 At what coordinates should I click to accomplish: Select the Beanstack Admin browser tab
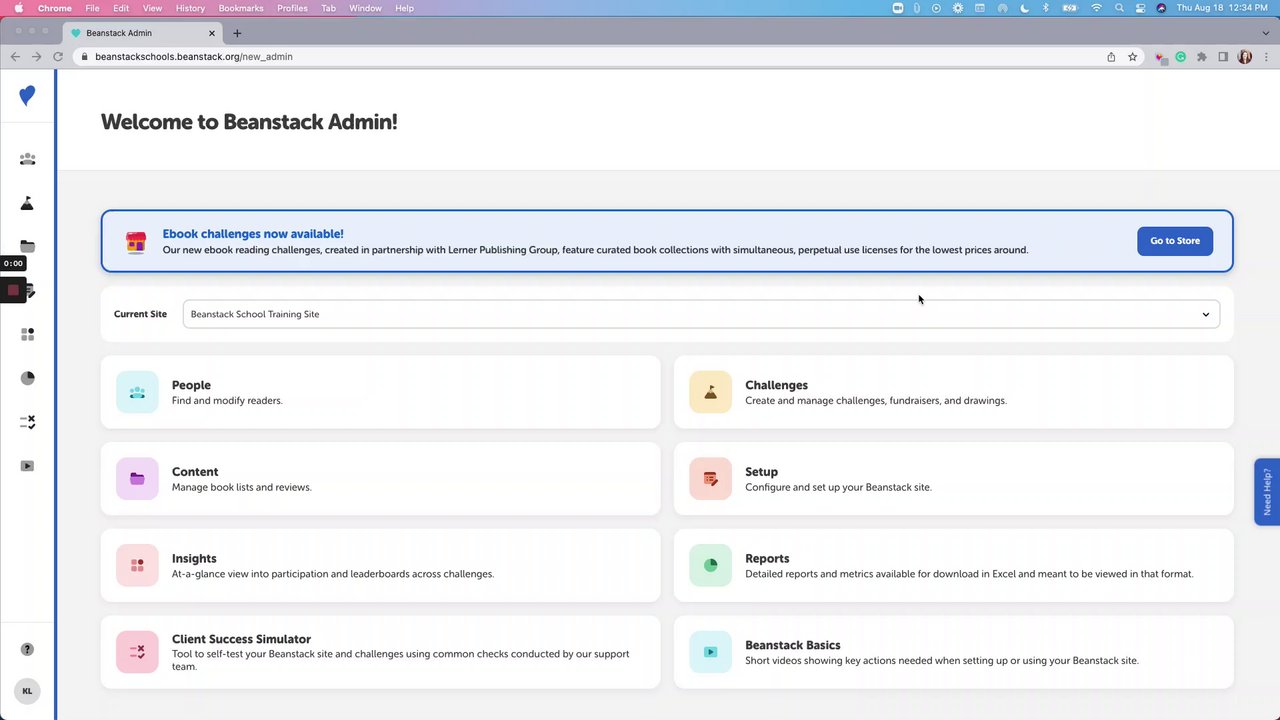144,33
